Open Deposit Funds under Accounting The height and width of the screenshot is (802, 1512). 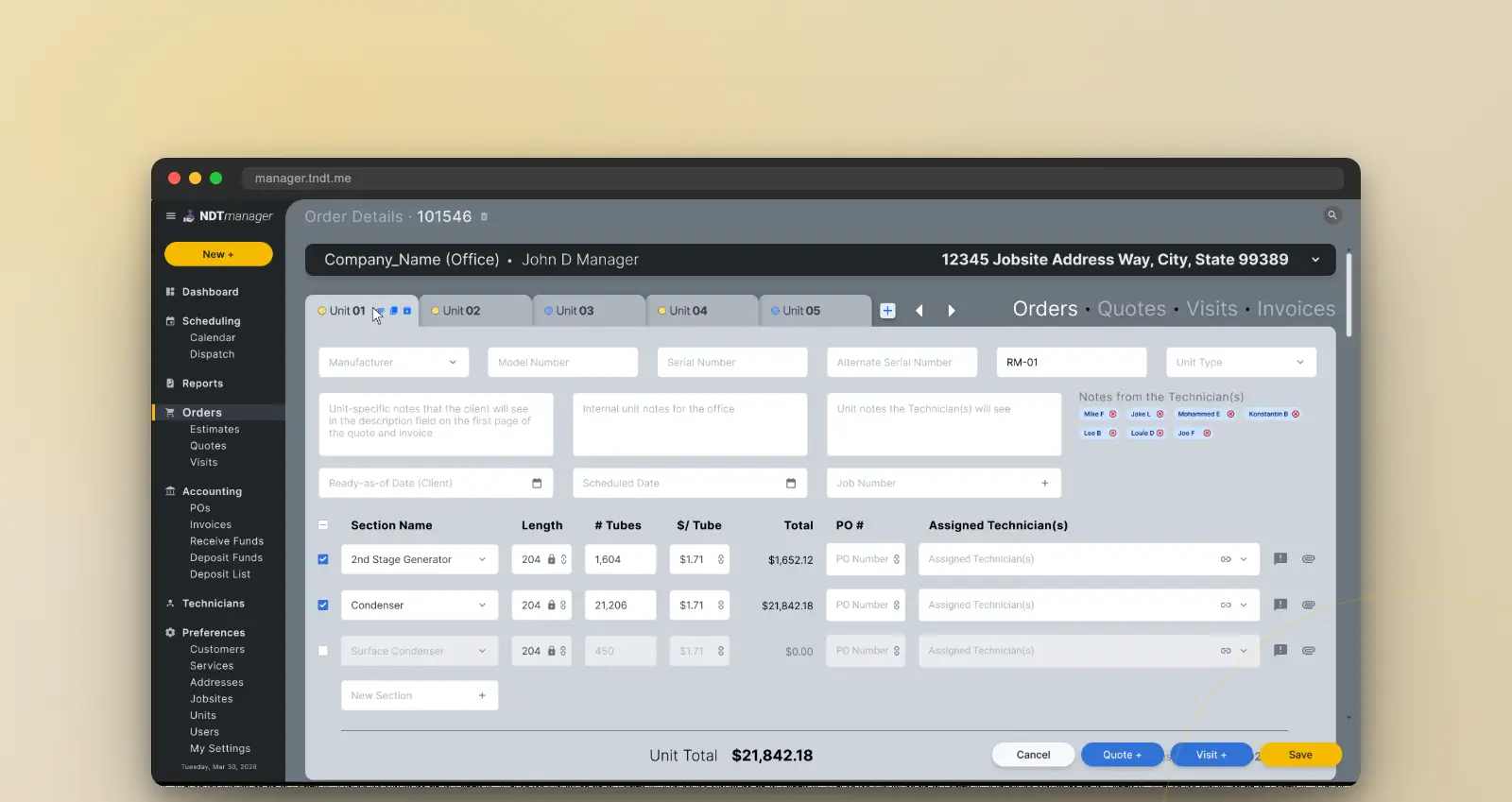coord(226,558)
